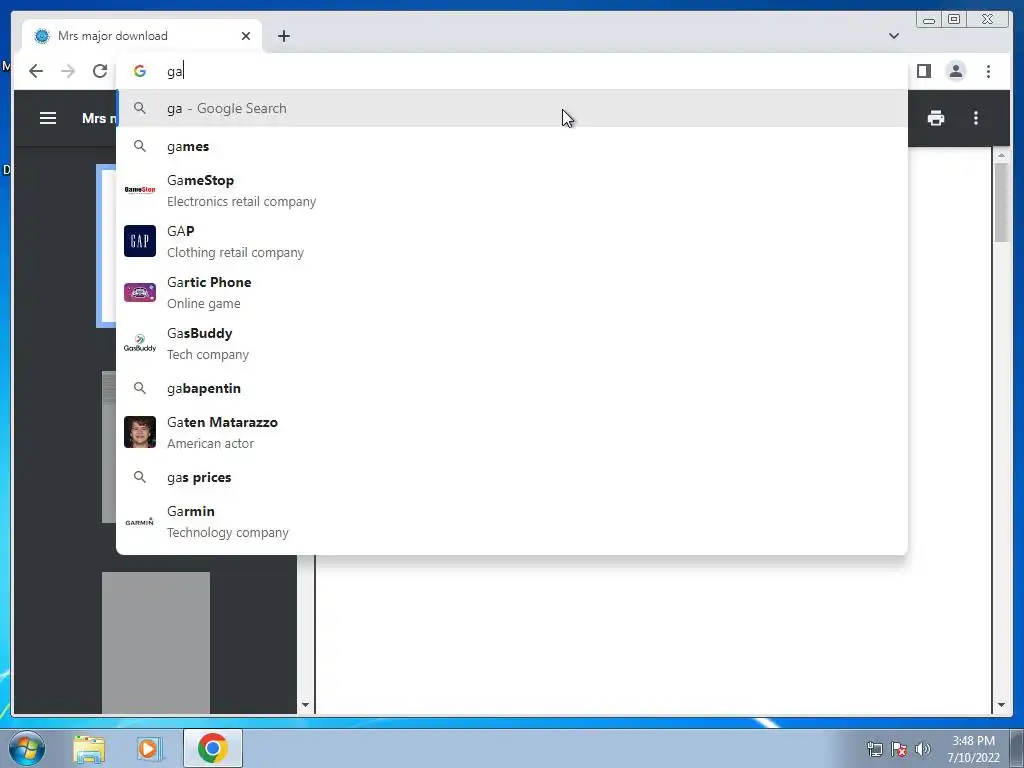1024x768 pixels.
Task: Open the Windows Start menu
Action: point(25,748)
